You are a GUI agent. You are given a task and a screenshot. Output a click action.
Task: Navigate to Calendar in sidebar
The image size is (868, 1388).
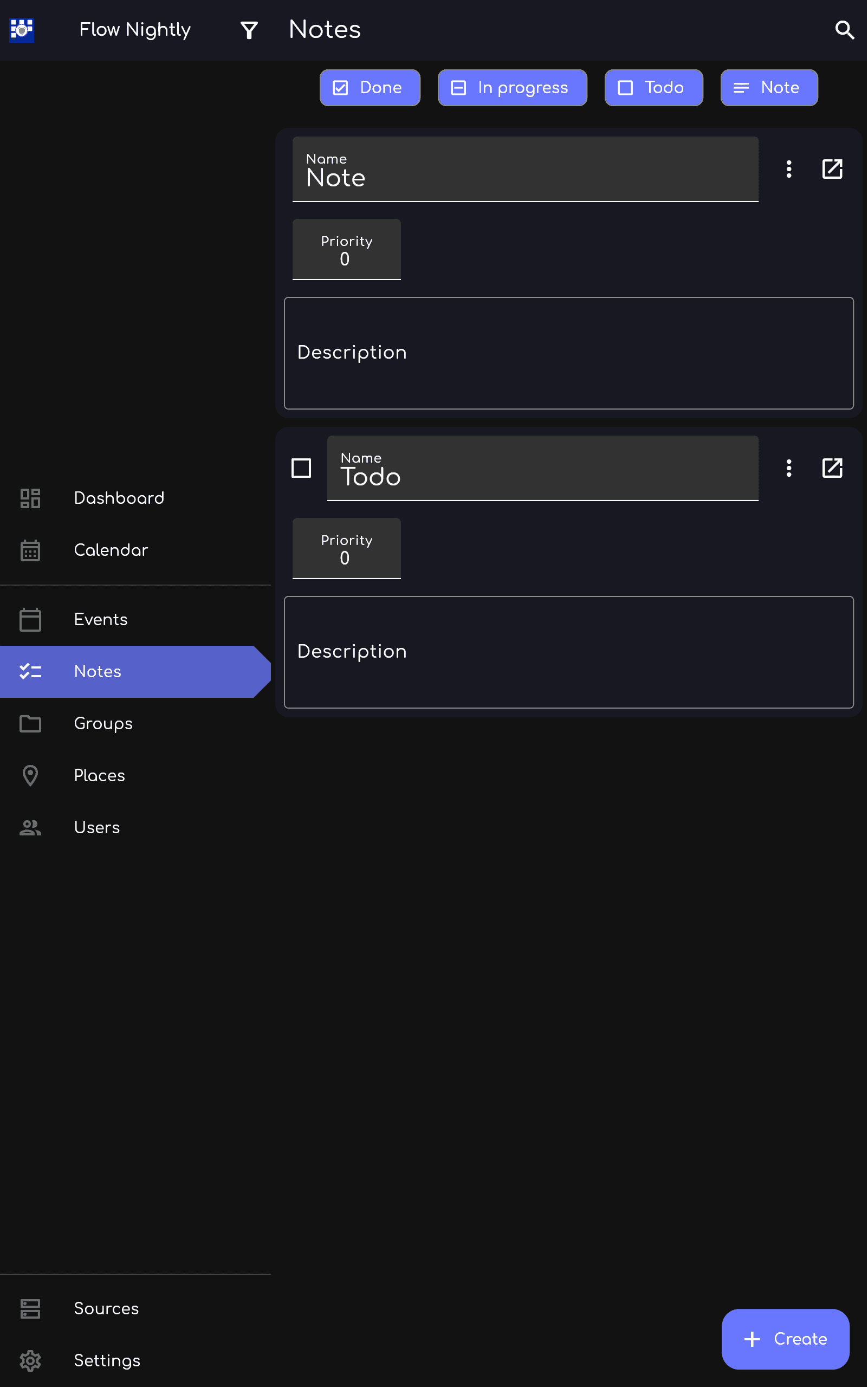111,550
